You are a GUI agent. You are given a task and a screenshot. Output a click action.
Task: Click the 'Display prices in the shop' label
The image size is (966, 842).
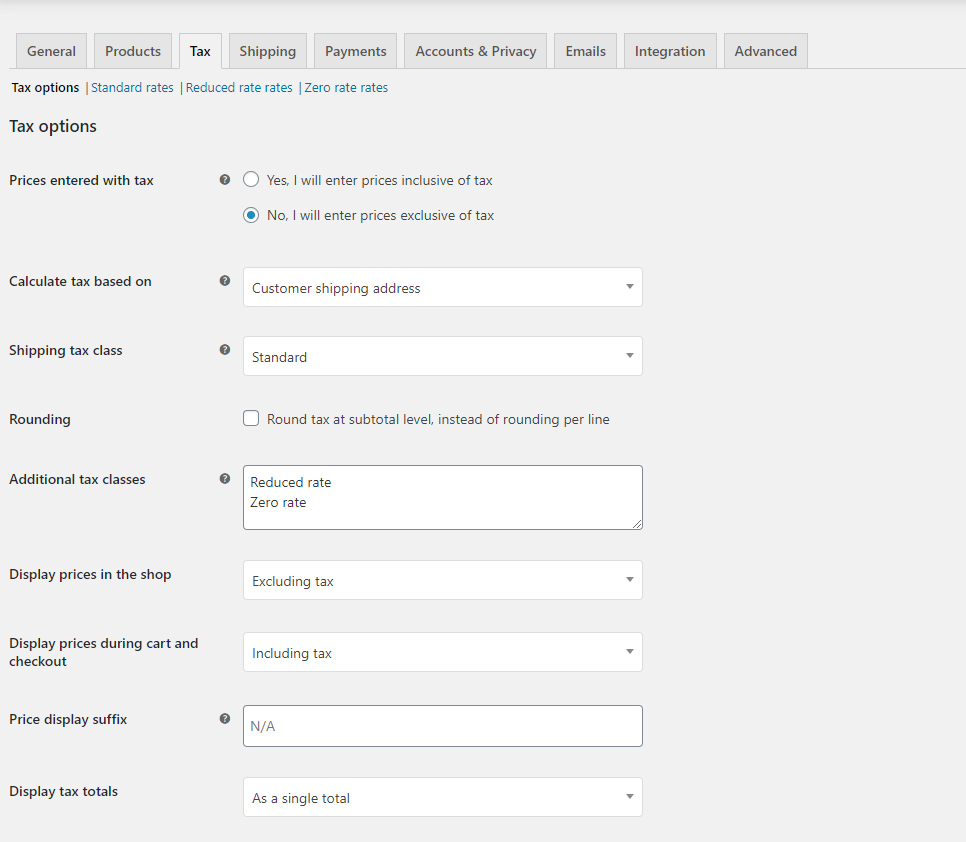(x=90, y=574)
